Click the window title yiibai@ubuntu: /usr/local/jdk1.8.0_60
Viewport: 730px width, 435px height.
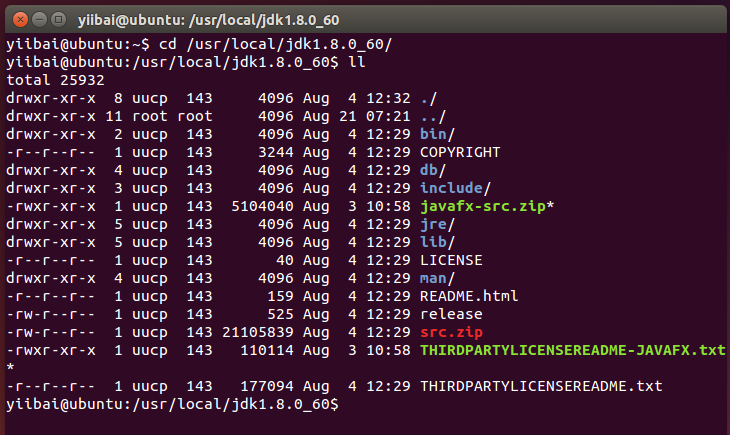pos(208,20)
